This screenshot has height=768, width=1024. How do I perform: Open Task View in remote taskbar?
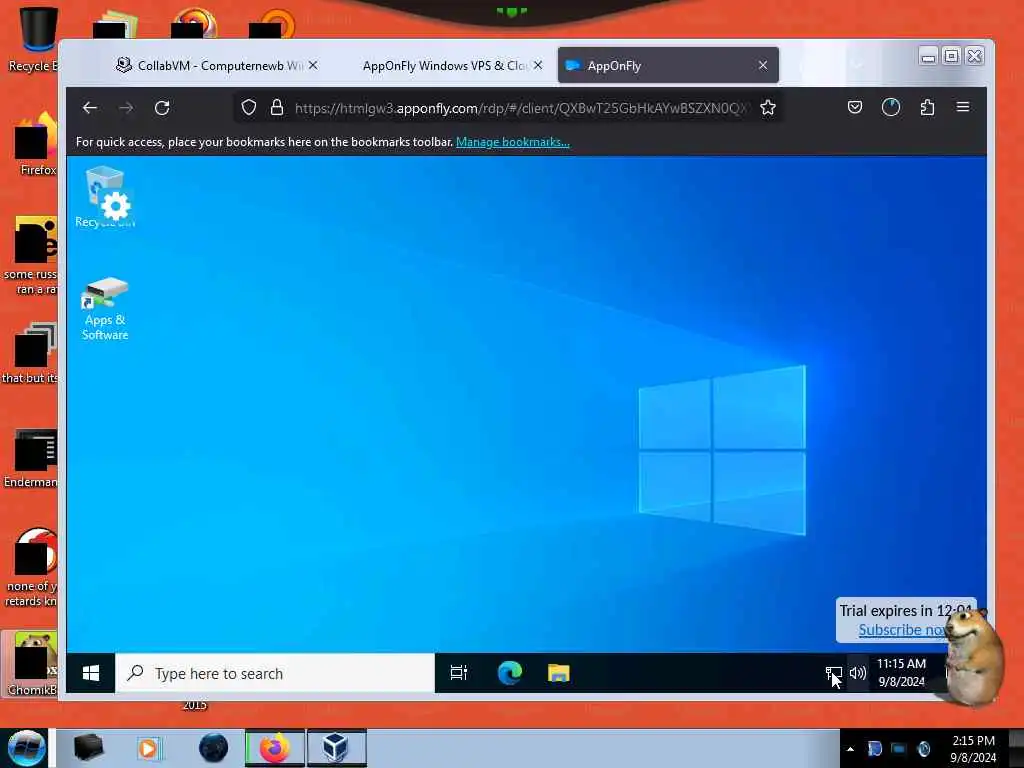(459, 673)
